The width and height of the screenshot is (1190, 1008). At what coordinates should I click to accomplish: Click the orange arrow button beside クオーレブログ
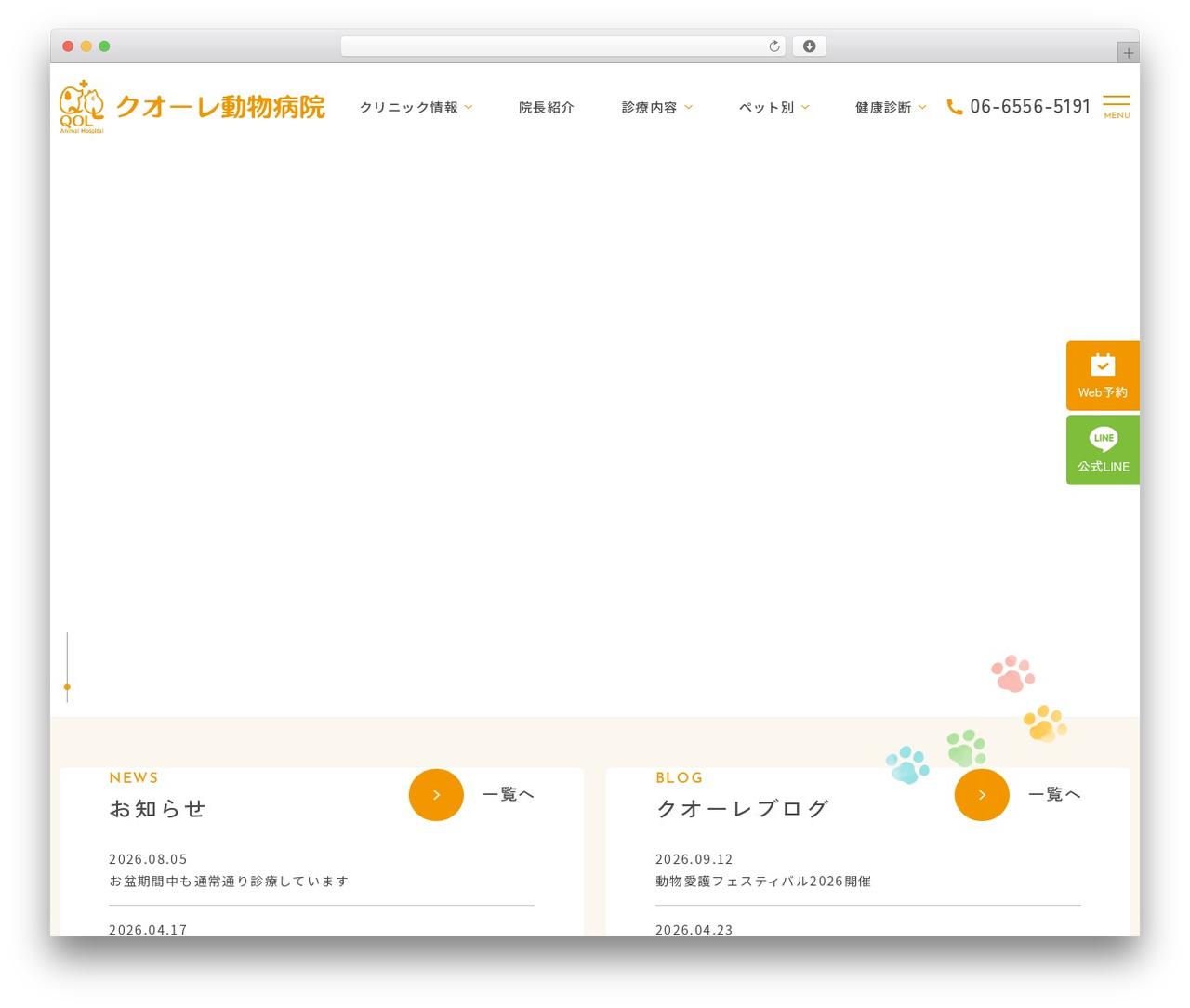coord(982,795)
